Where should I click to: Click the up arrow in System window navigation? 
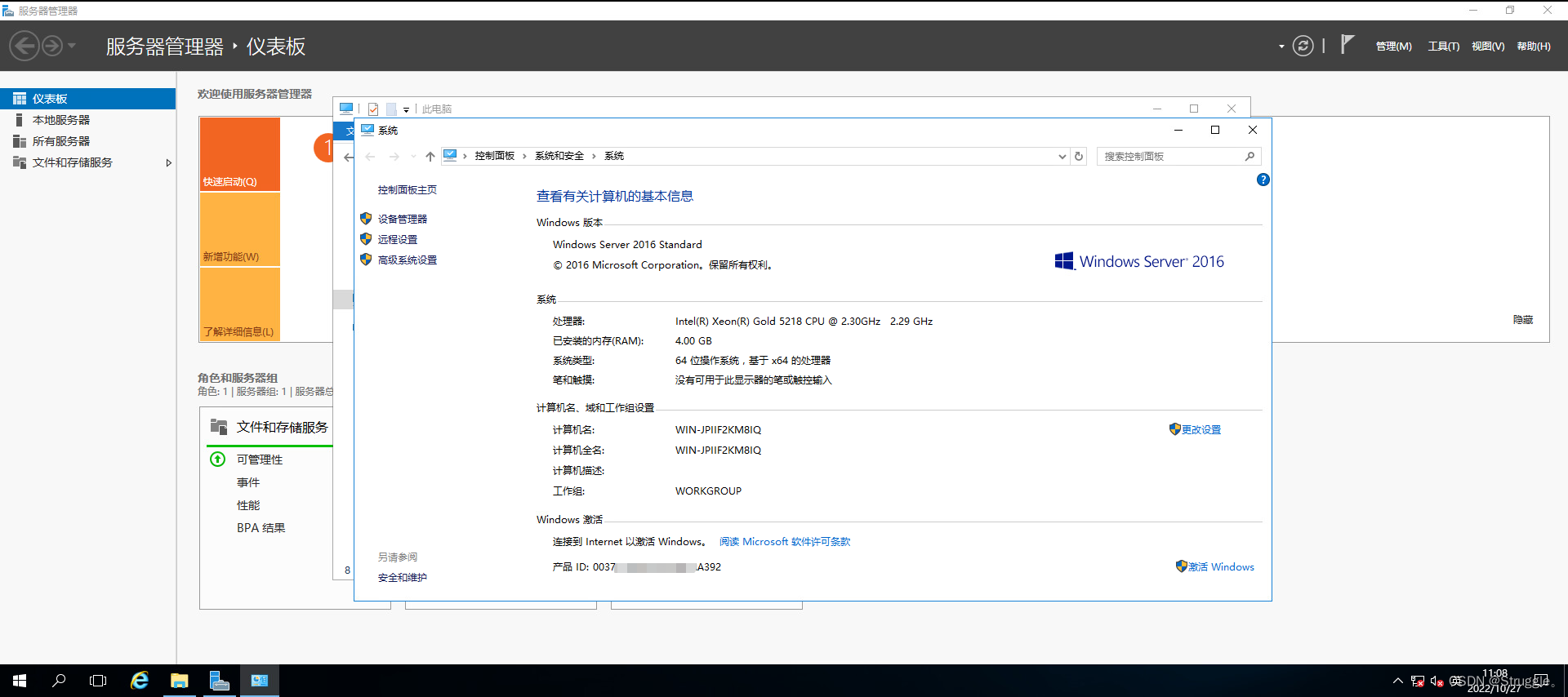pos(430,156)
